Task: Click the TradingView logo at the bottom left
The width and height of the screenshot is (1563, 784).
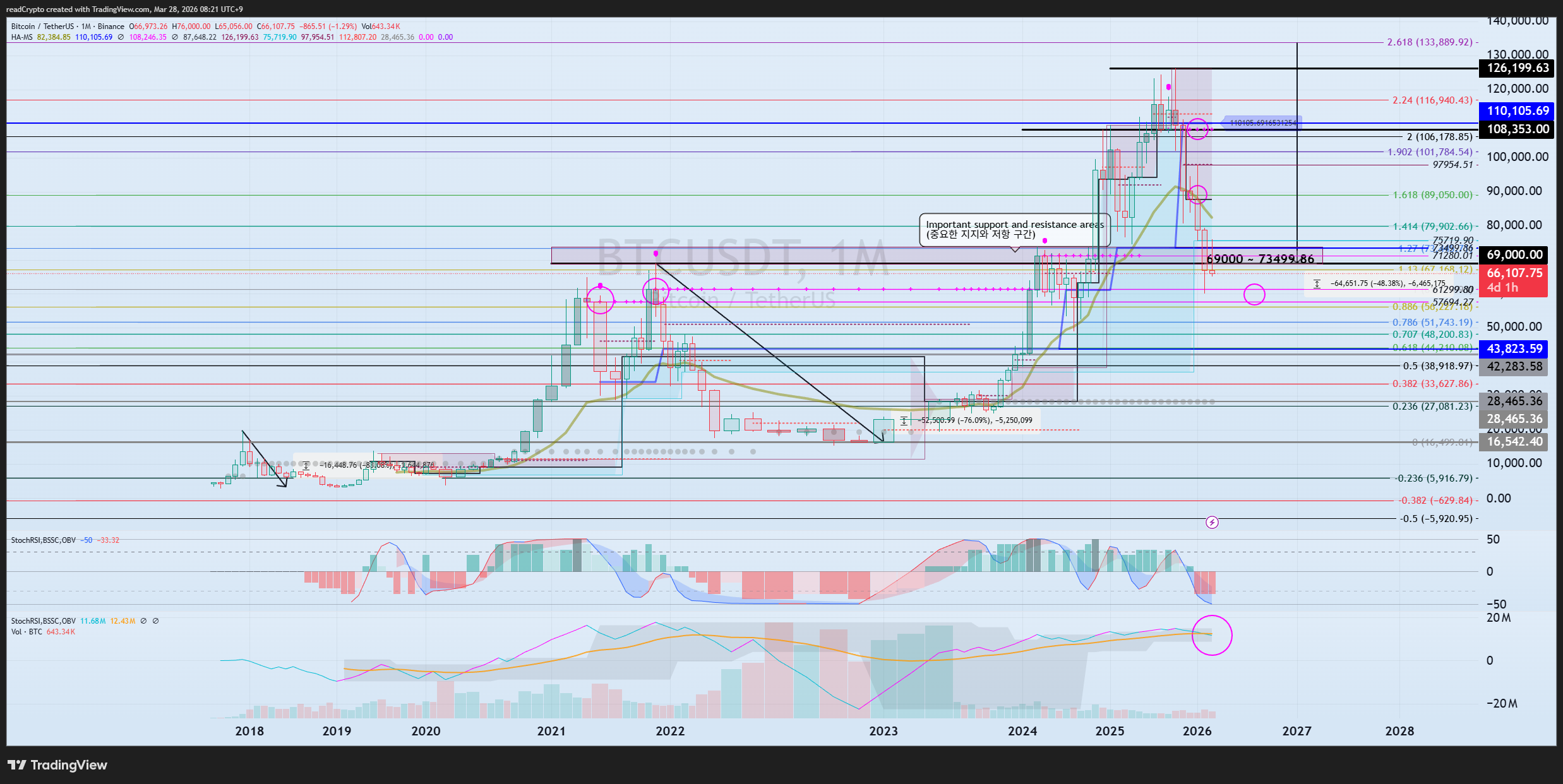Action: (57, 765)
